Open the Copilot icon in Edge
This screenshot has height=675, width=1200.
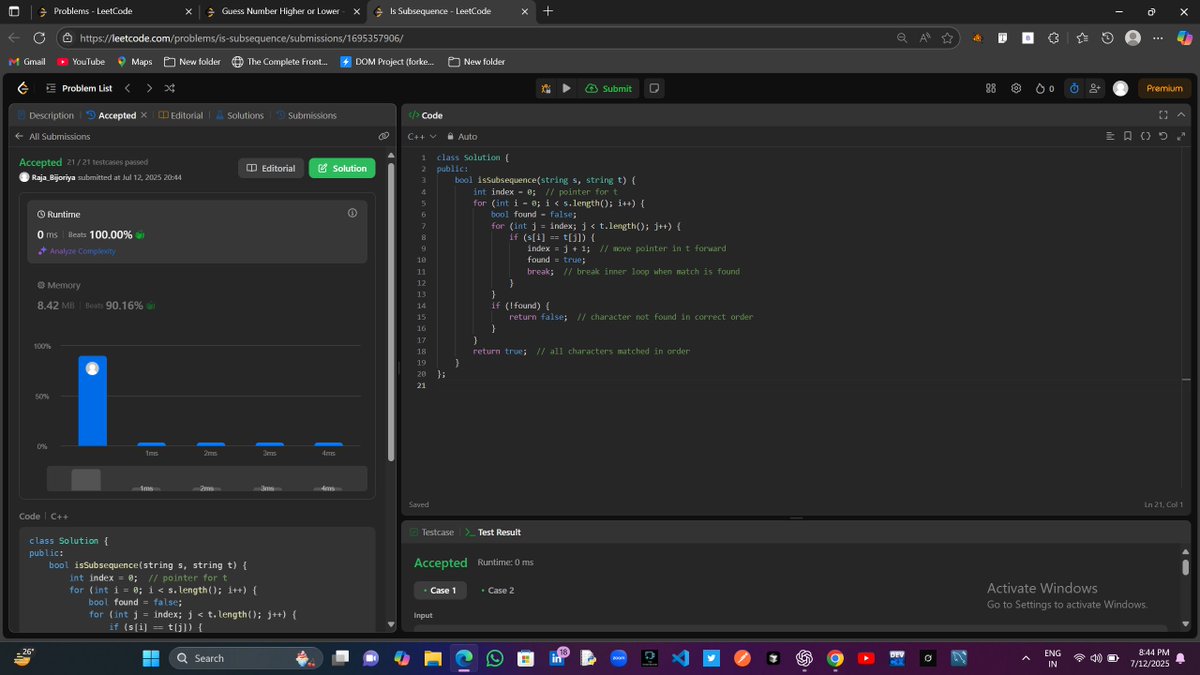pos(1185,38)
